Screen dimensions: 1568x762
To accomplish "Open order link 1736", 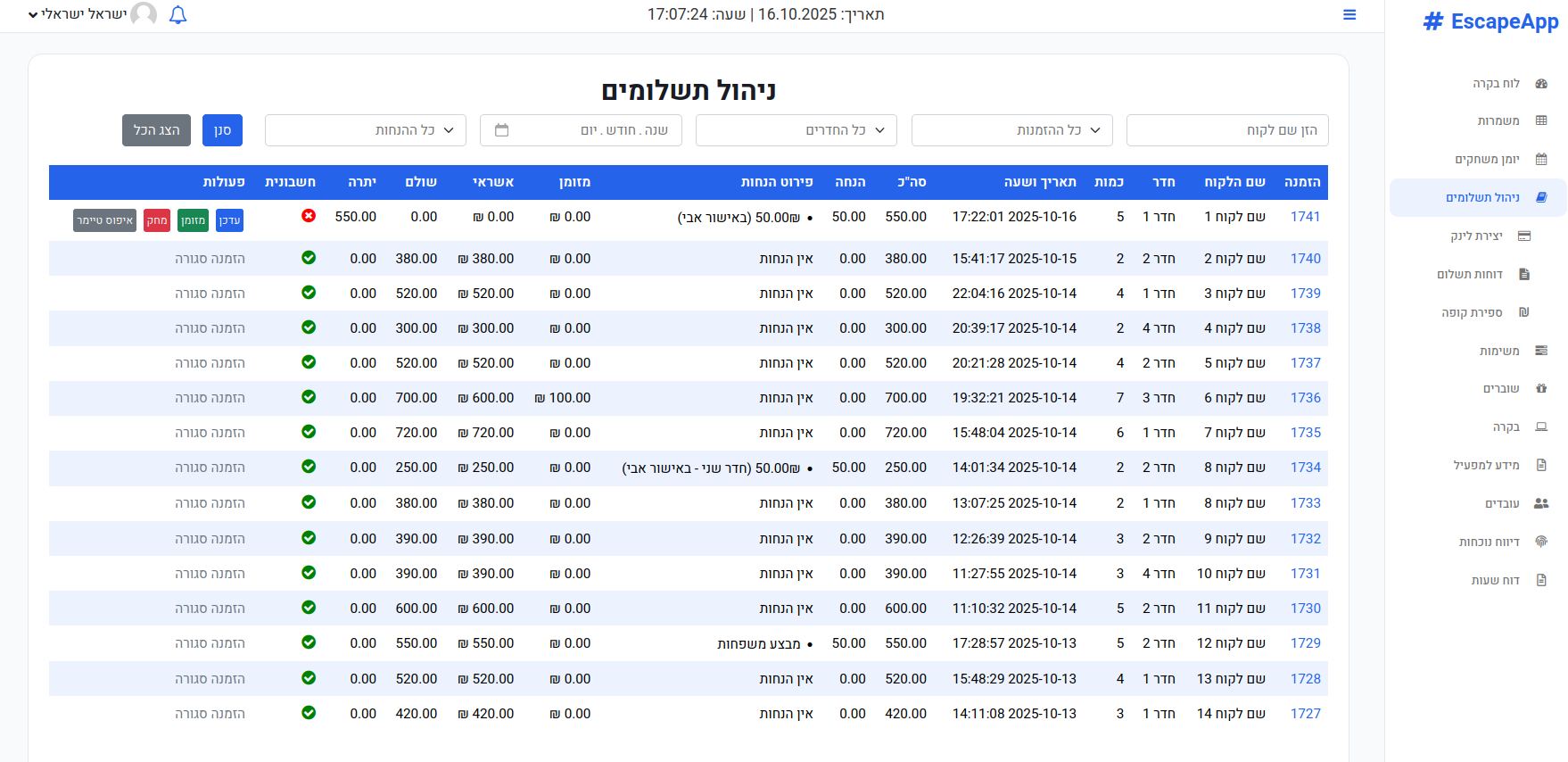I will click(1305, 398).
